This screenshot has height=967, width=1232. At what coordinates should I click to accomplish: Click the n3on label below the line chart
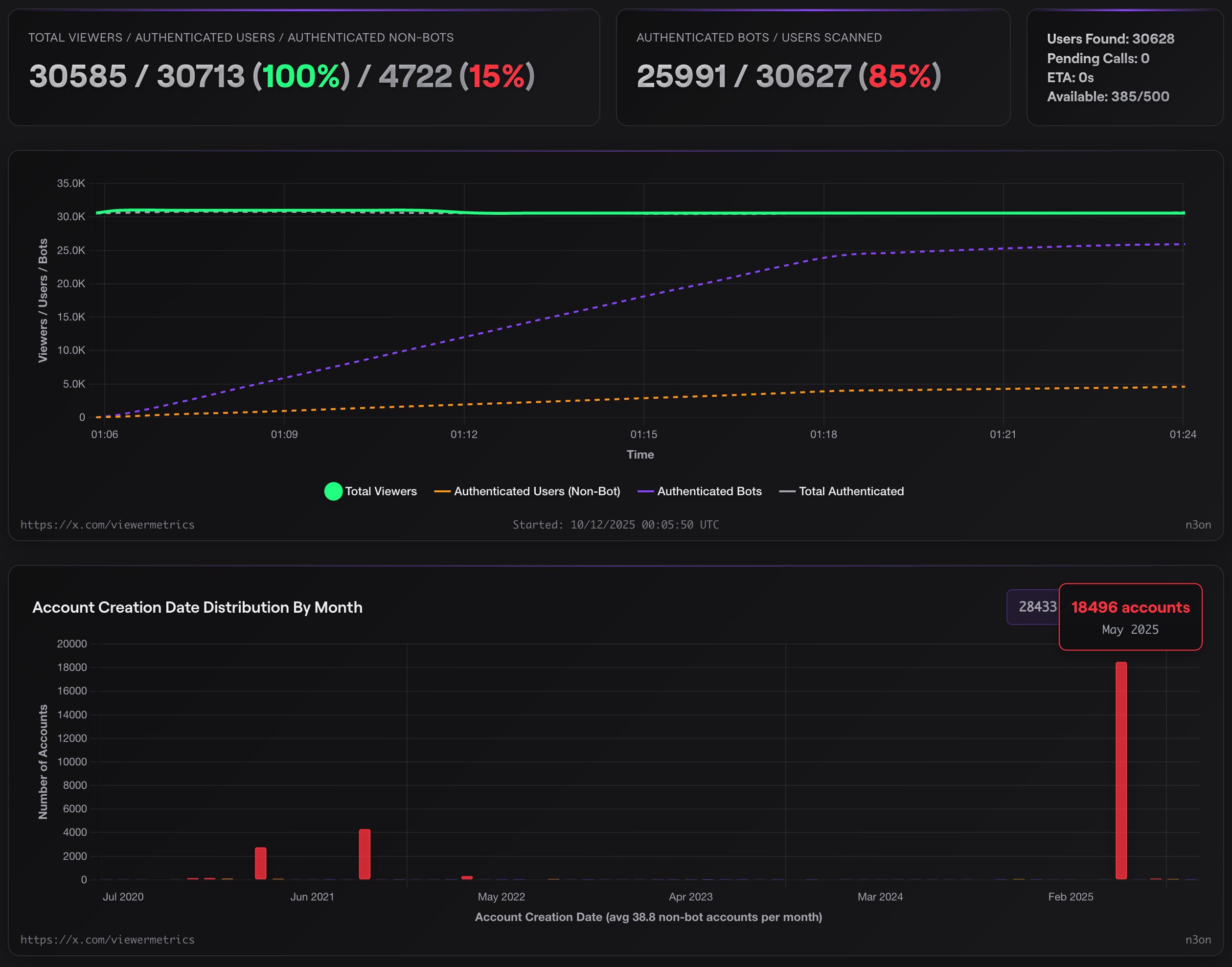point(1198,525)
